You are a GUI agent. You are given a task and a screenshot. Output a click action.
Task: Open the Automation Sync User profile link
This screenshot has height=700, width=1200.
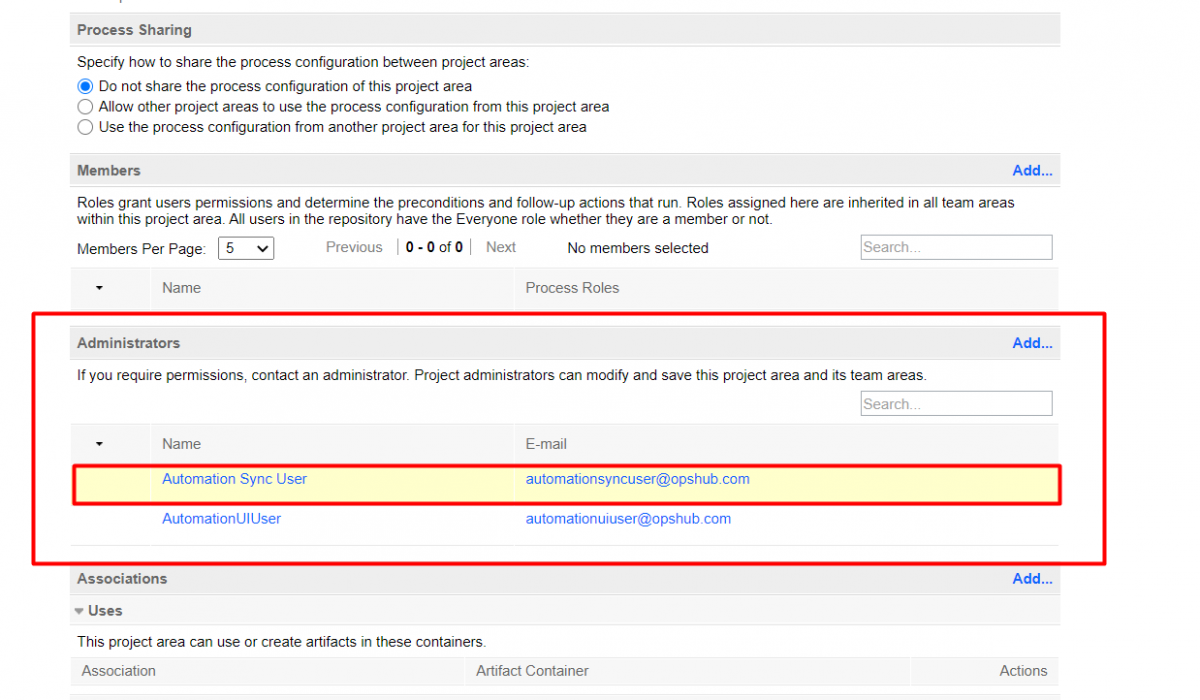coord(234,479)
